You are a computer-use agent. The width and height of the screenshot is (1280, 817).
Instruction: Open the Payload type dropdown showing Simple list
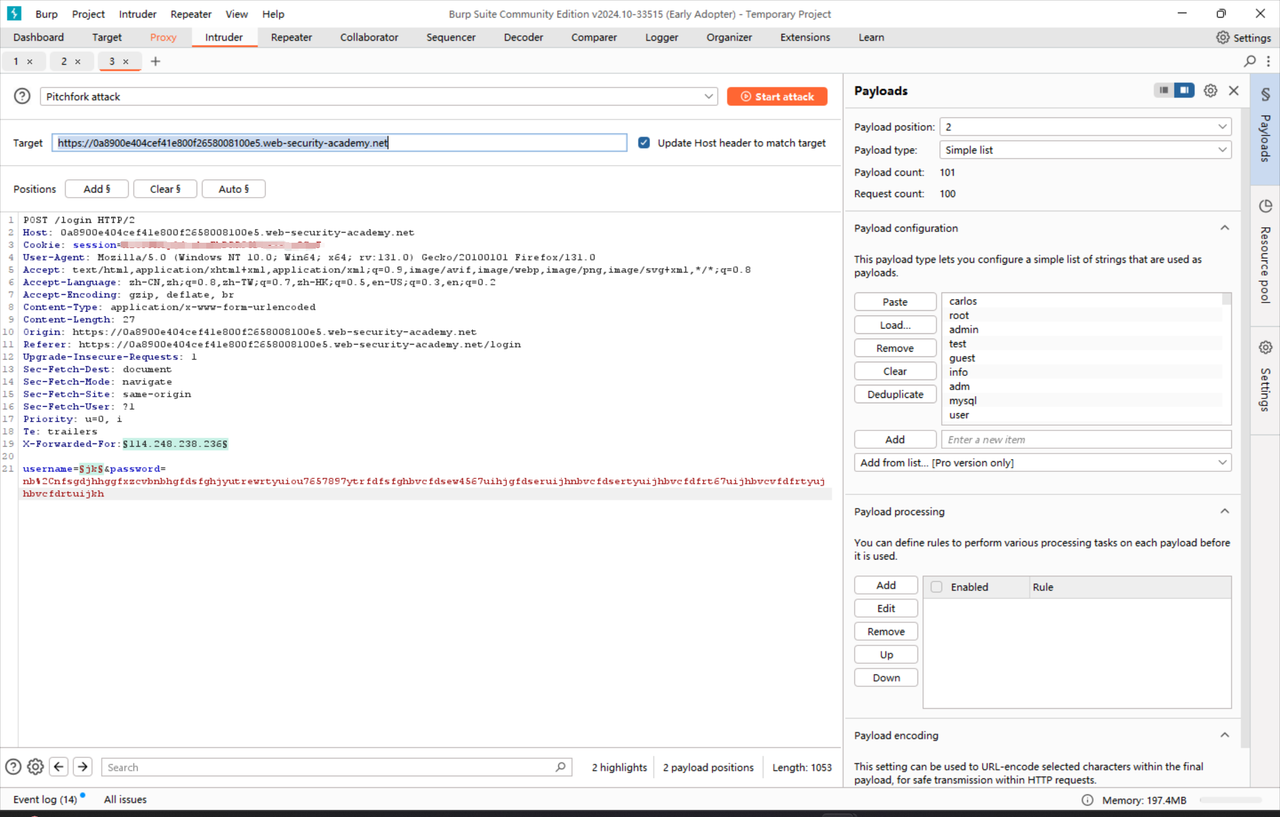click(1084, 149)
